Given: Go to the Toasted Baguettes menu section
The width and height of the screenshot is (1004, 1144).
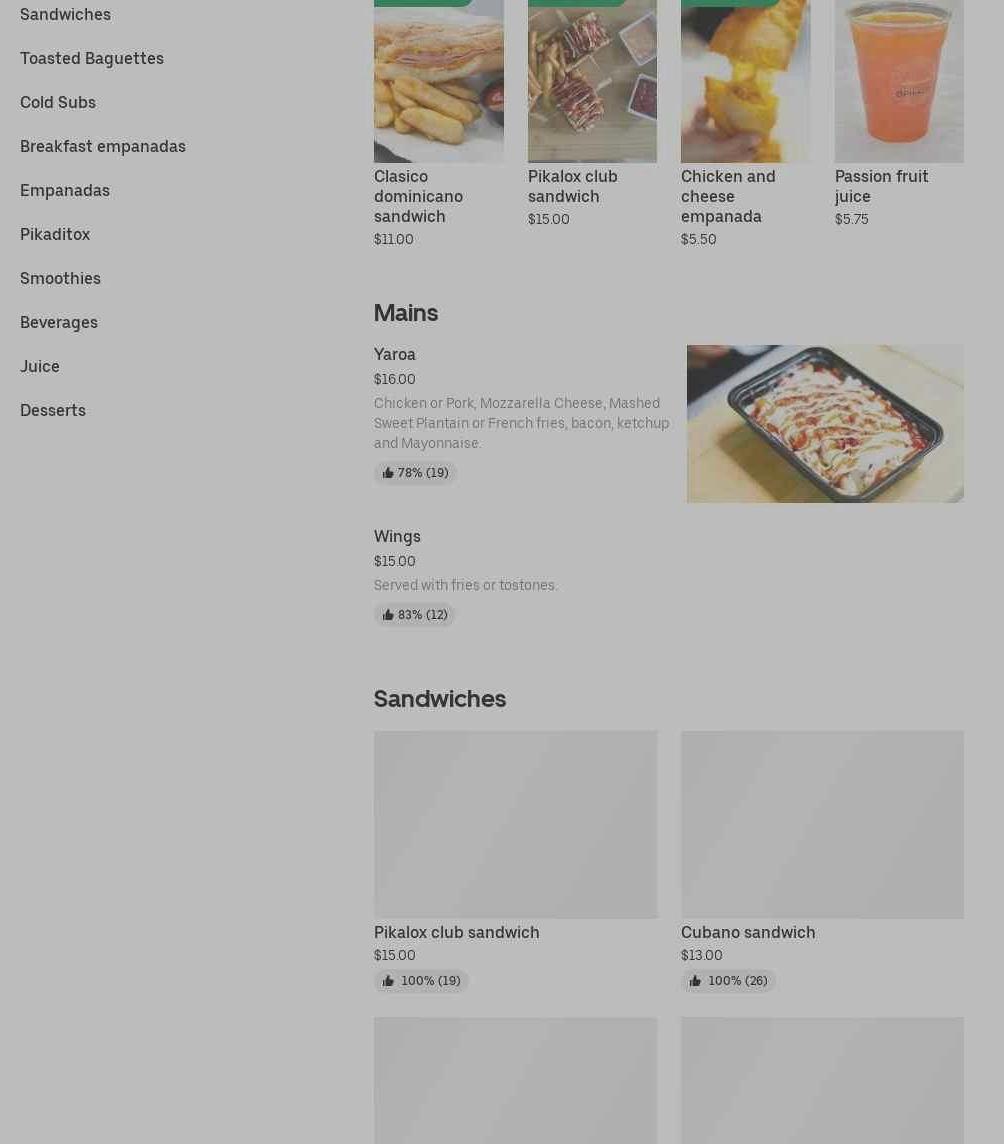Looking at the screenshot, I should pos(92,58).
